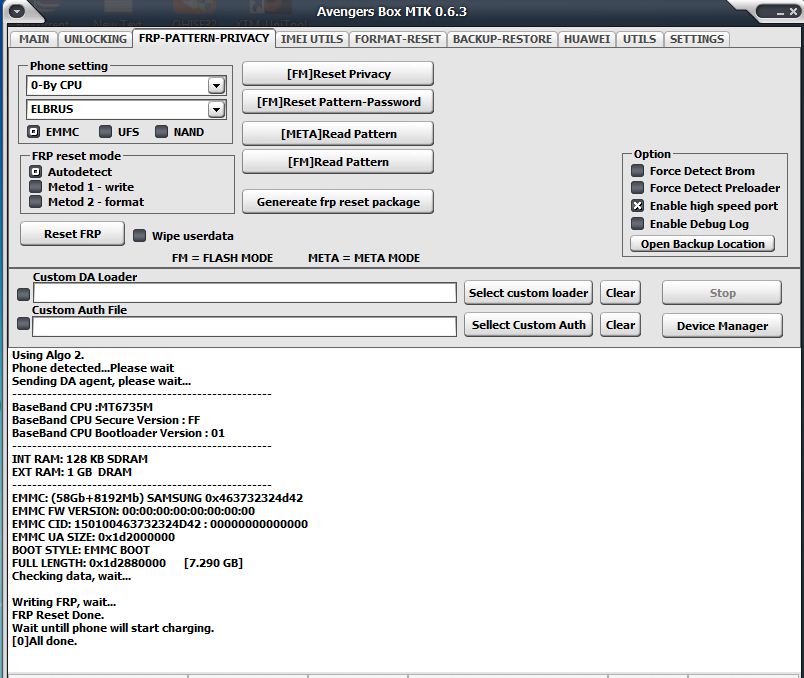This screenshot has width=804, height=678.
Task: Switch to BACKUP-RESTORE tab
Action: [502, 39]
